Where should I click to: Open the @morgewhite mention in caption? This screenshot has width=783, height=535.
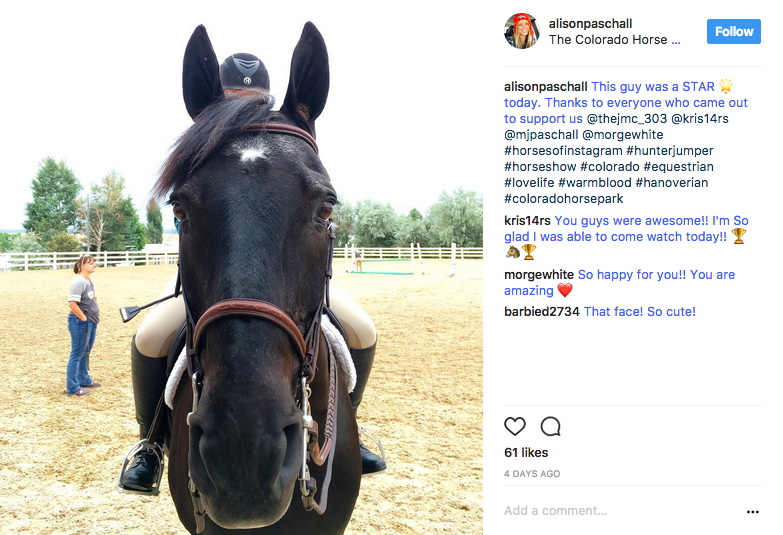pos(623,134)
